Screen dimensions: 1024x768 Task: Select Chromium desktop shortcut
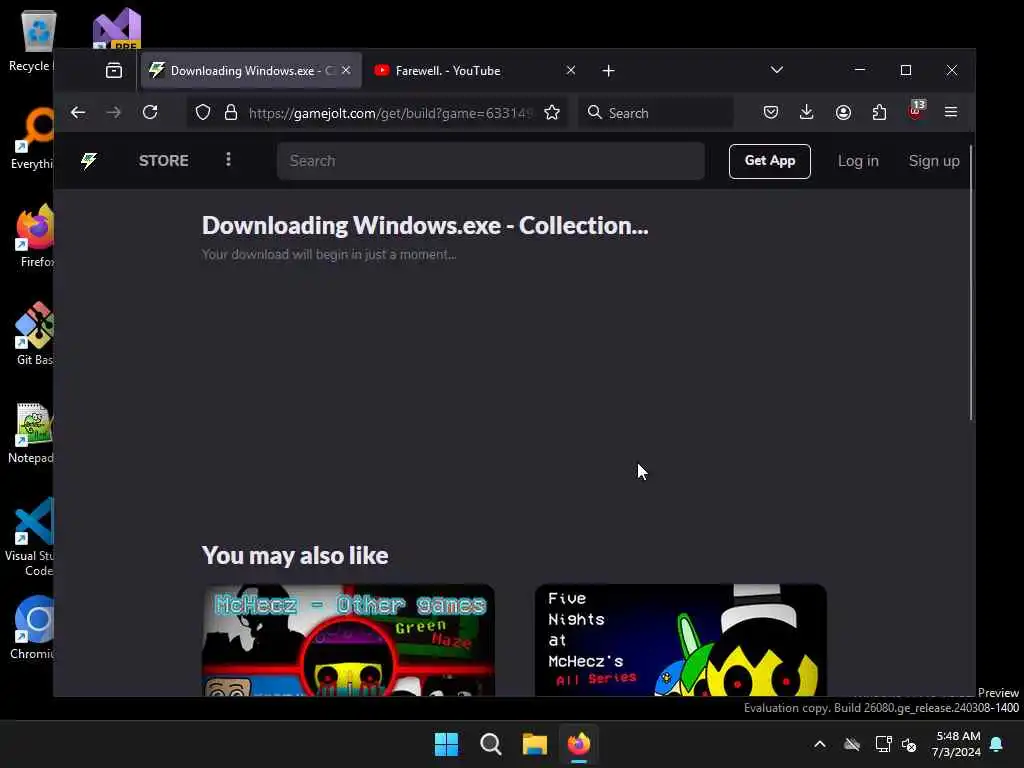pos(33,628)
